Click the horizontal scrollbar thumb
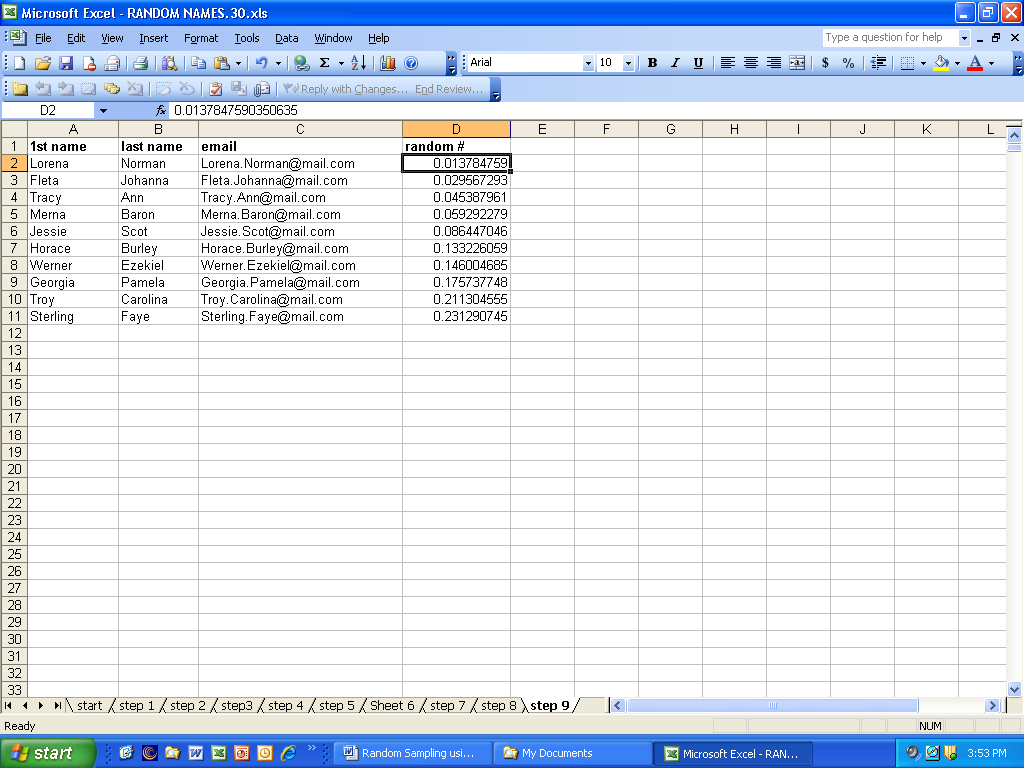 click(x=773, y=705)
